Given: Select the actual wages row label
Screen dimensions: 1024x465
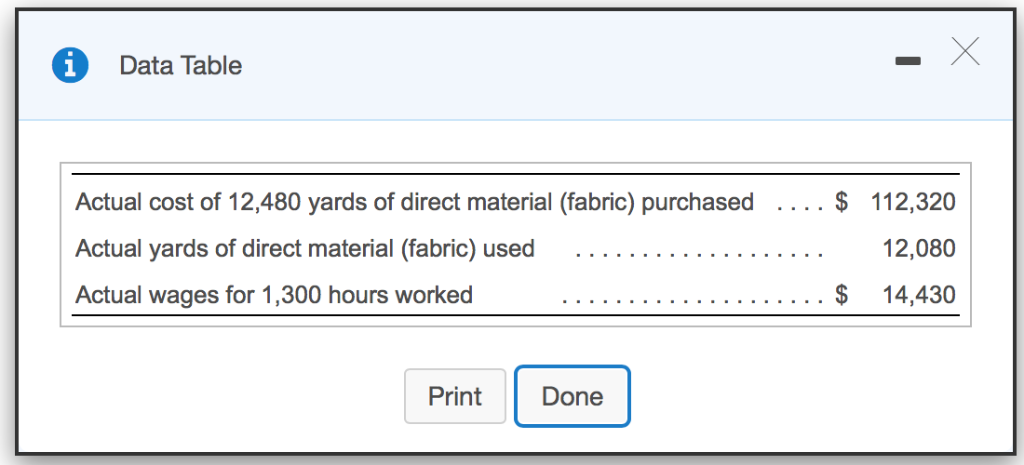Looking at the screenshot, I should click(274, 295).
